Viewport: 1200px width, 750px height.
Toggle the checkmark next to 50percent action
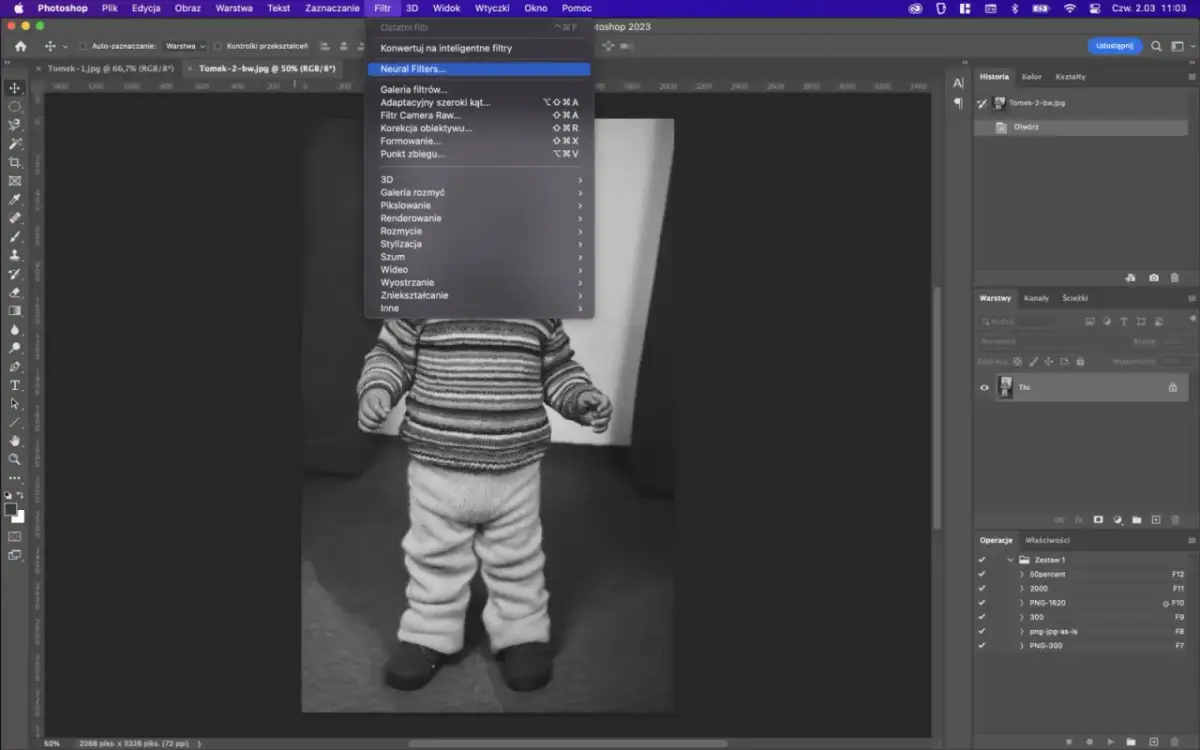click(x=982, y=575)
